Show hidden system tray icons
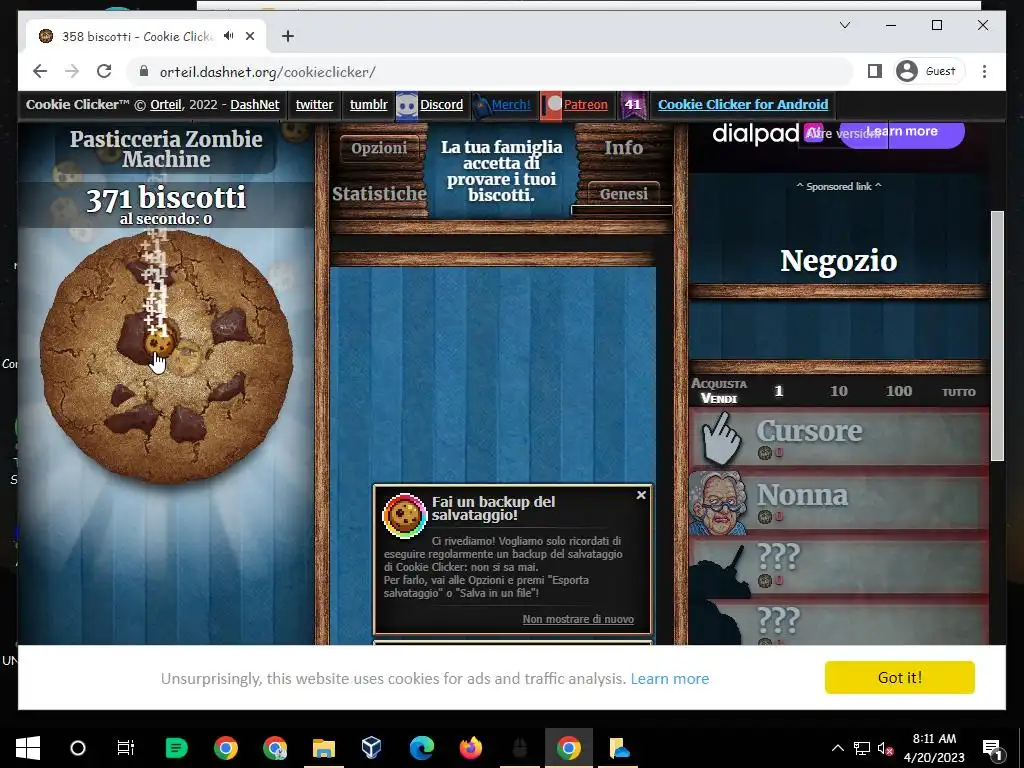This screenshot has width=1024, height=768. 837,748
